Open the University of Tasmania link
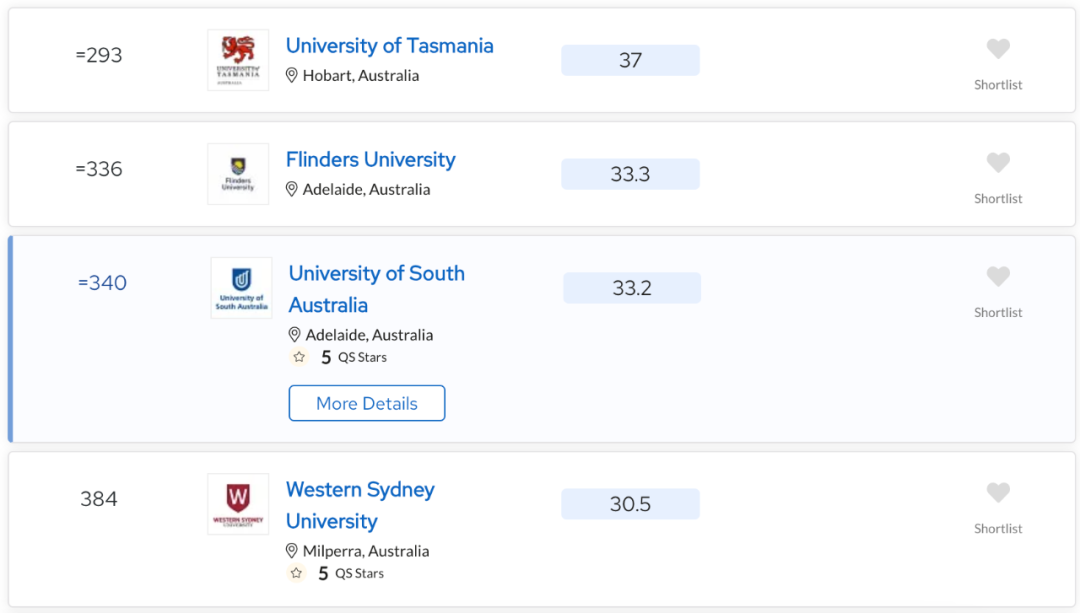This screenshot has width=1080, height=613. tap(389, 45)
